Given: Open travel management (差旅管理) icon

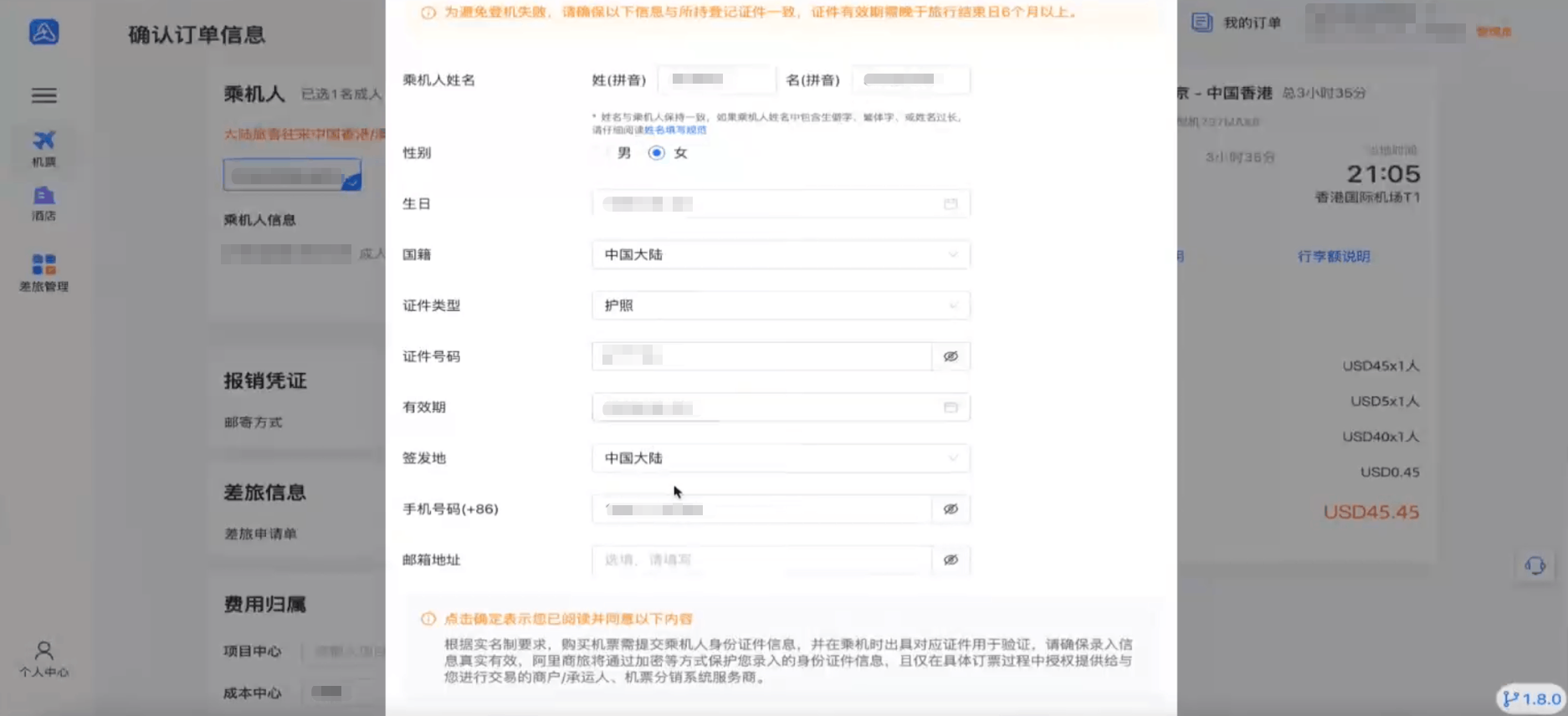Looking at the screenshot, I should coord(44,272).
